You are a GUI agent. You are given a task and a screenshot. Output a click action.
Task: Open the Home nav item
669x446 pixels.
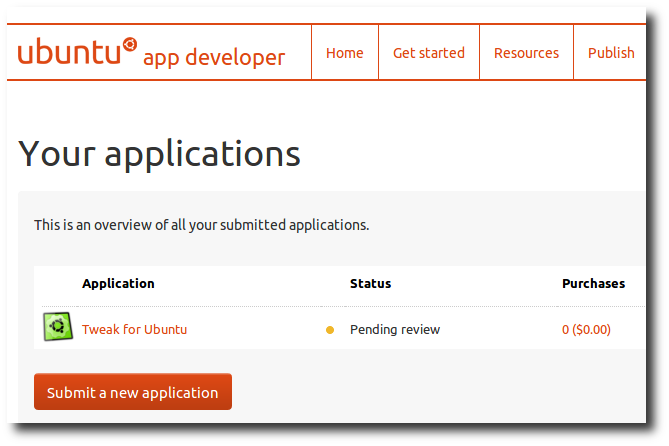(345, 52)
